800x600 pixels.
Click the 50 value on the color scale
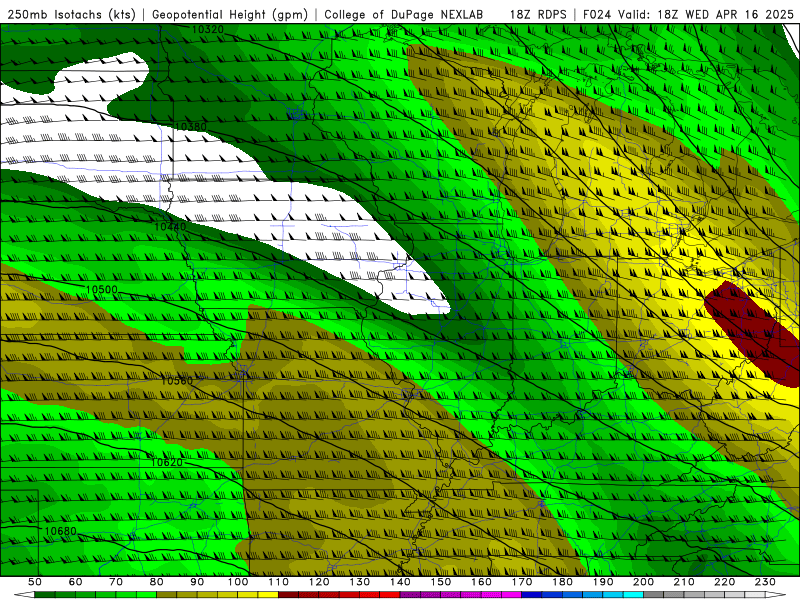coord(35,582)
